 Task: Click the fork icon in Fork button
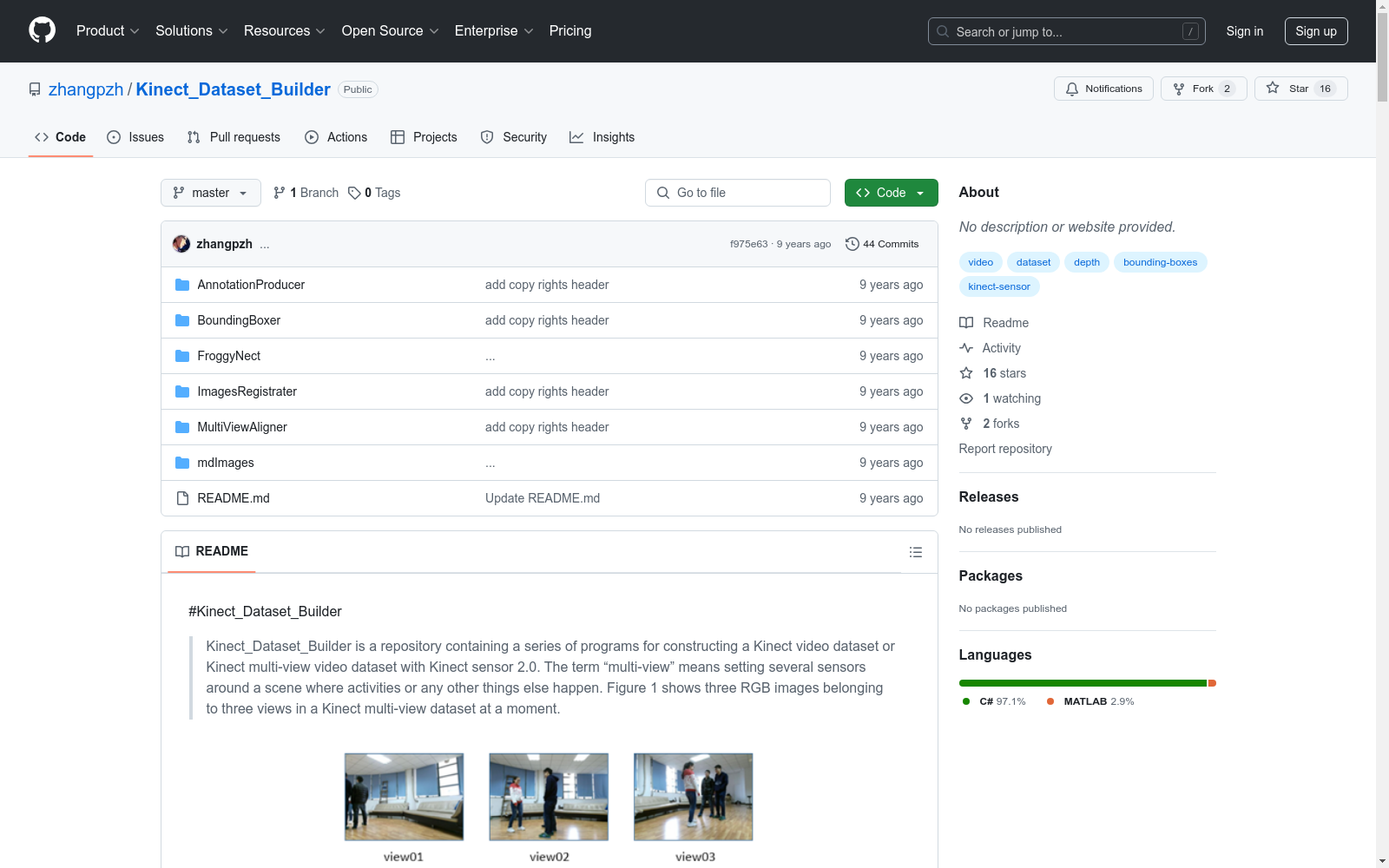[x=1179, y=89]
